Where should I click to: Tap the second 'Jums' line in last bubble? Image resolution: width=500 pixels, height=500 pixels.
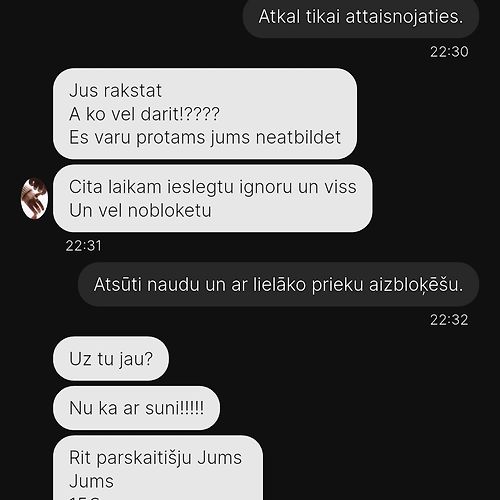91,481
